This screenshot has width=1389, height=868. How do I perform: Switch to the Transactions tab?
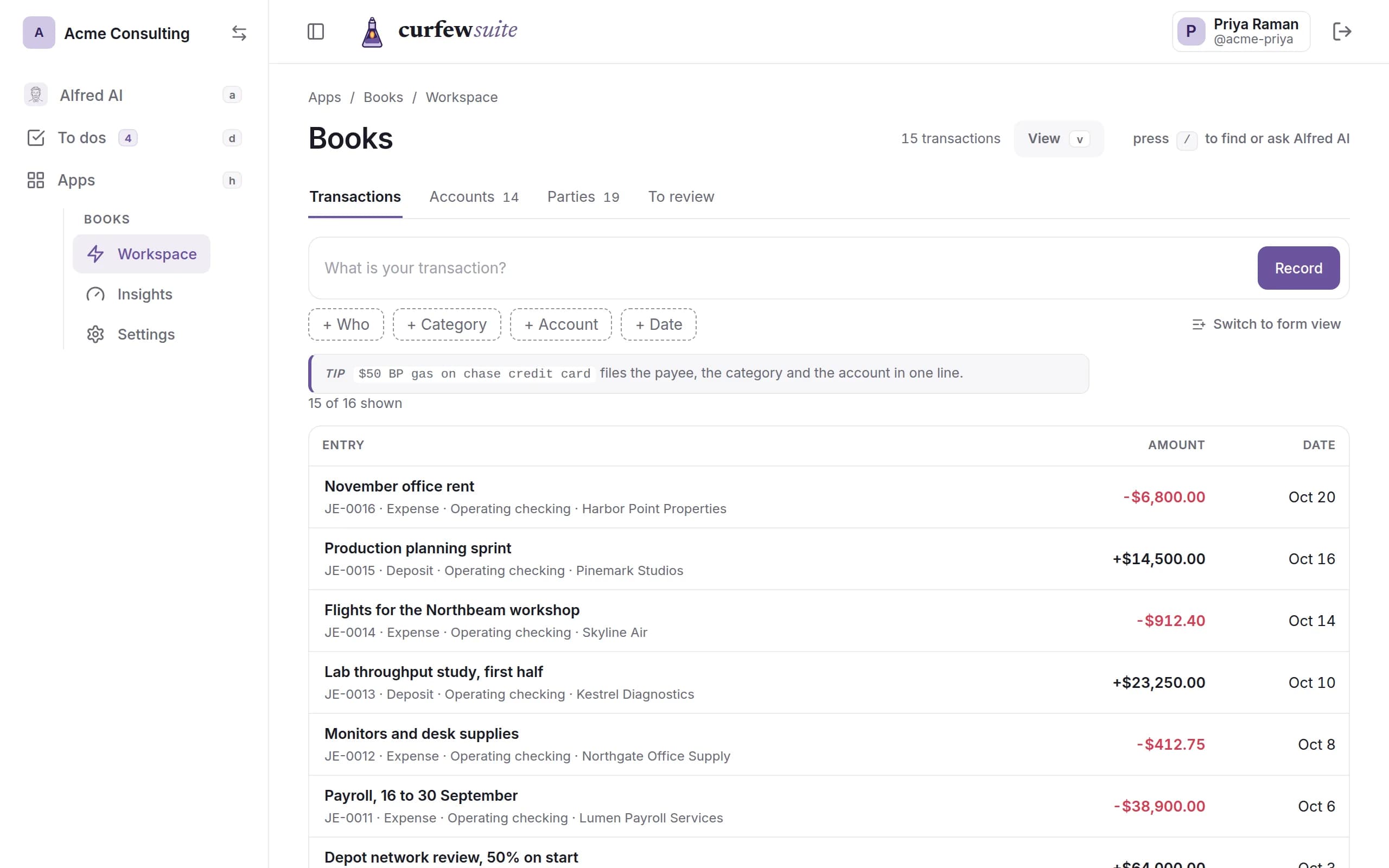click(355, 197)
